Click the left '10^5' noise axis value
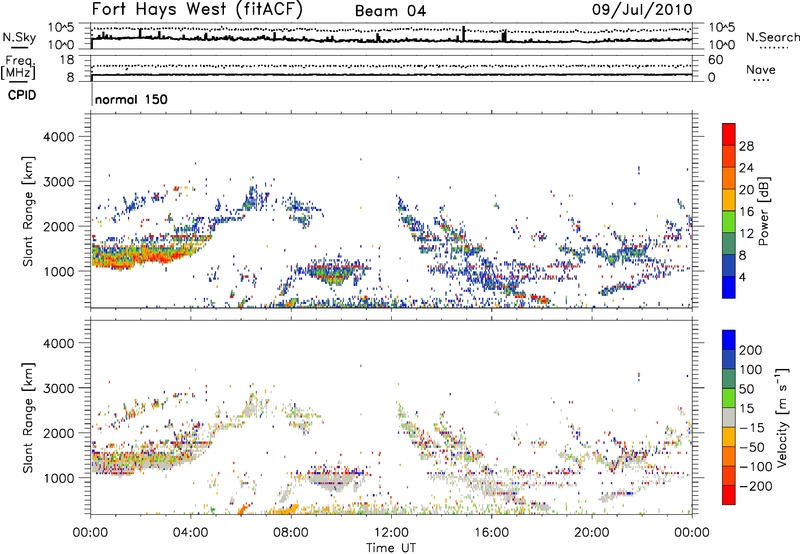The image size is (800, 554). point(61,28)
